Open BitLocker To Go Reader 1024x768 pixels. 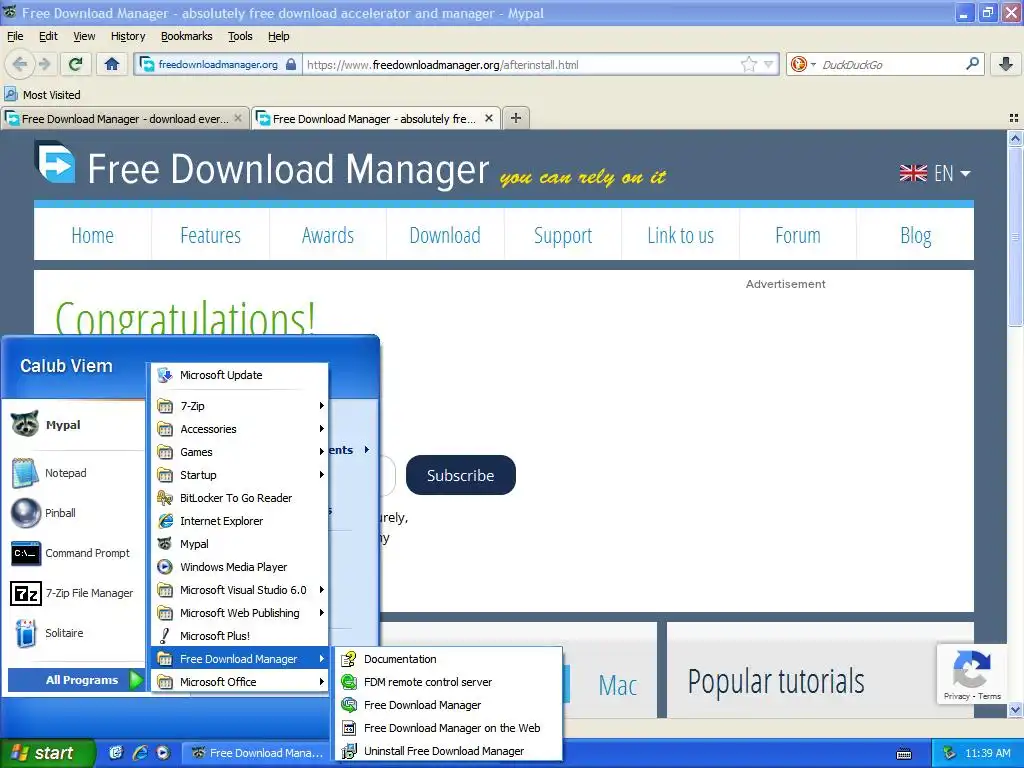pyautogui.click(x=240, y=498)
